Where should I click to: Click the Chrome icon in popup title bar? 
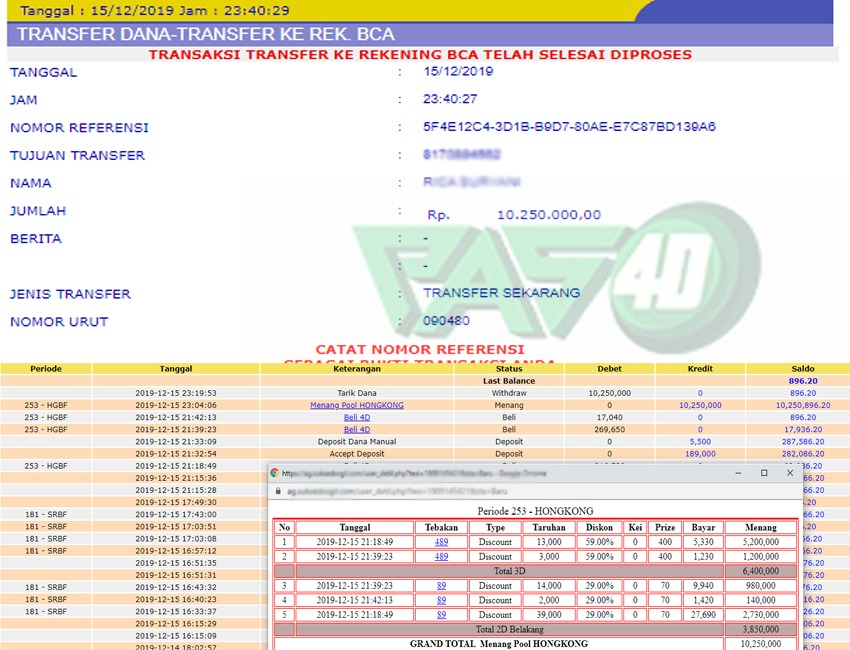[275, 473]
